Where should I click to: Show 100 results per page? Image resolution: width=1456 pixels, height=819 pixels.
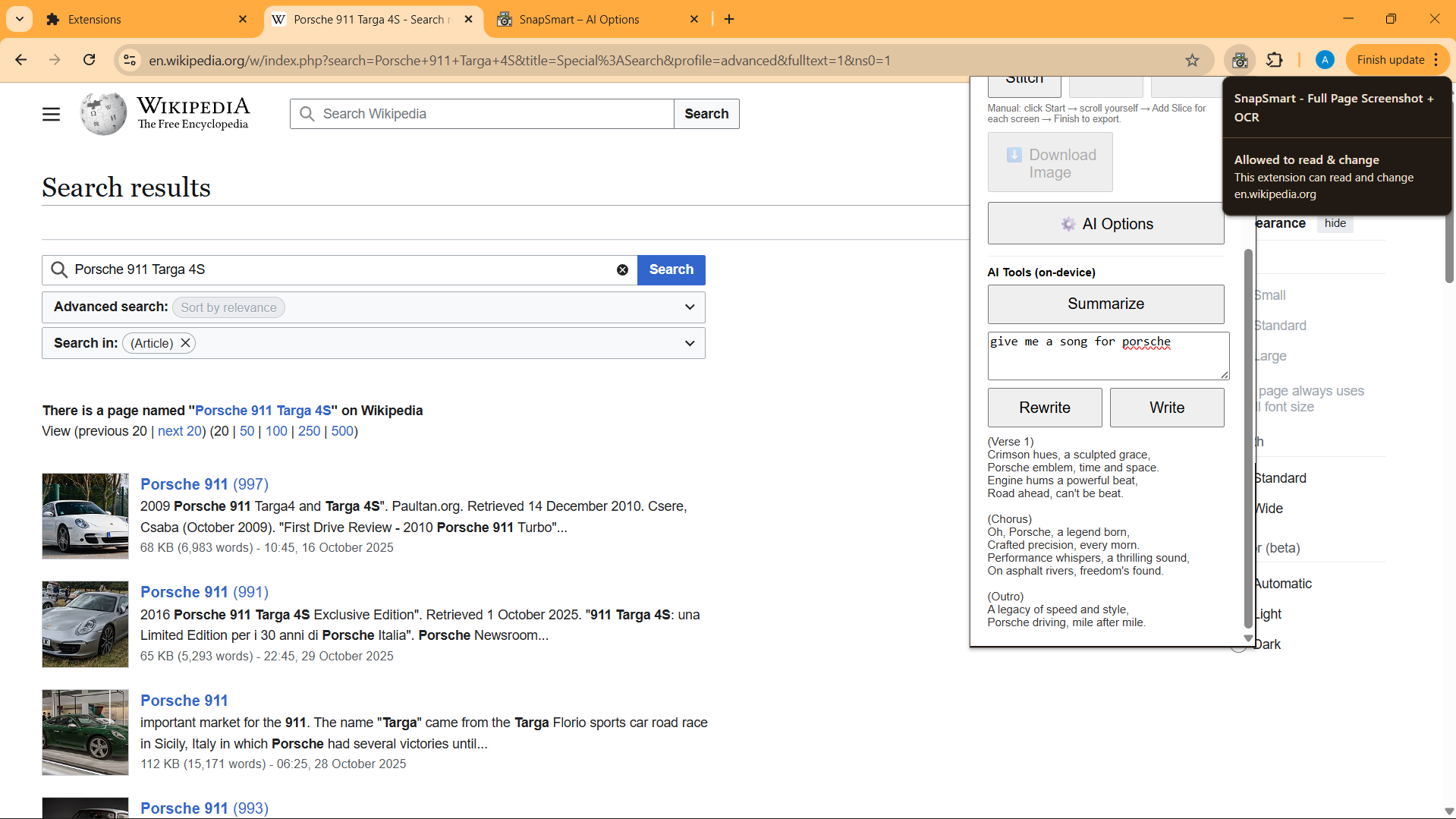pyautogui.click(x=276, y=431)
